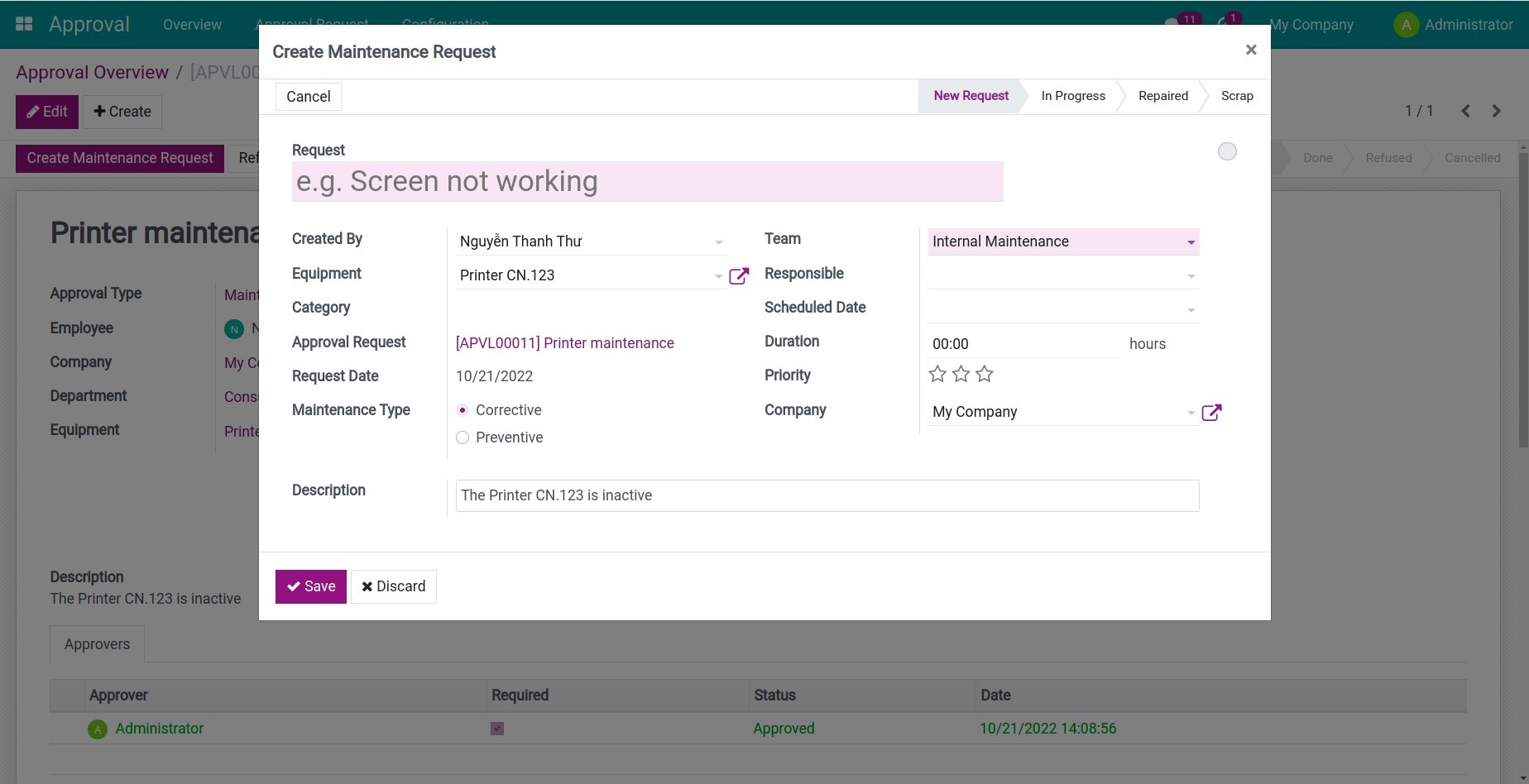Open Printer CN.123 via external link icon
The width and height of the screenshot is (1529, 784).
[739, 275]
